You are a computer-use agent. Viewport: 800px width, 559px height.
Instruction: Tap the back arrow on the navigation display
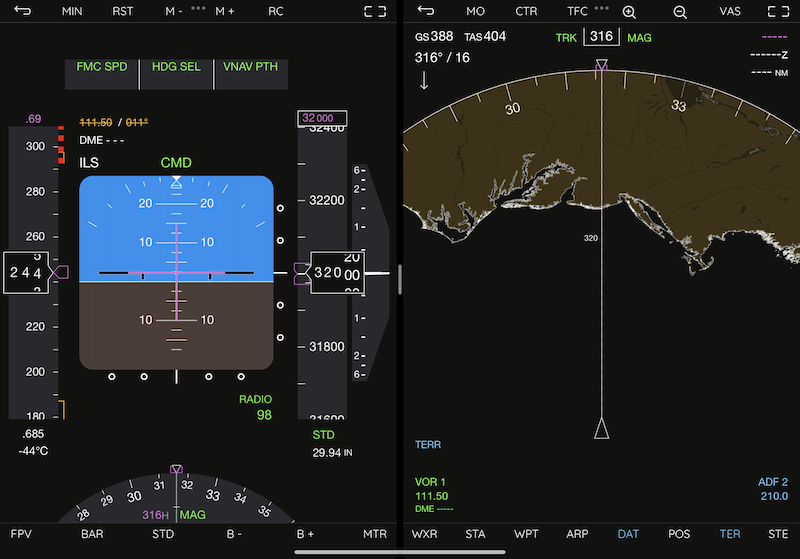pos(426,12)
